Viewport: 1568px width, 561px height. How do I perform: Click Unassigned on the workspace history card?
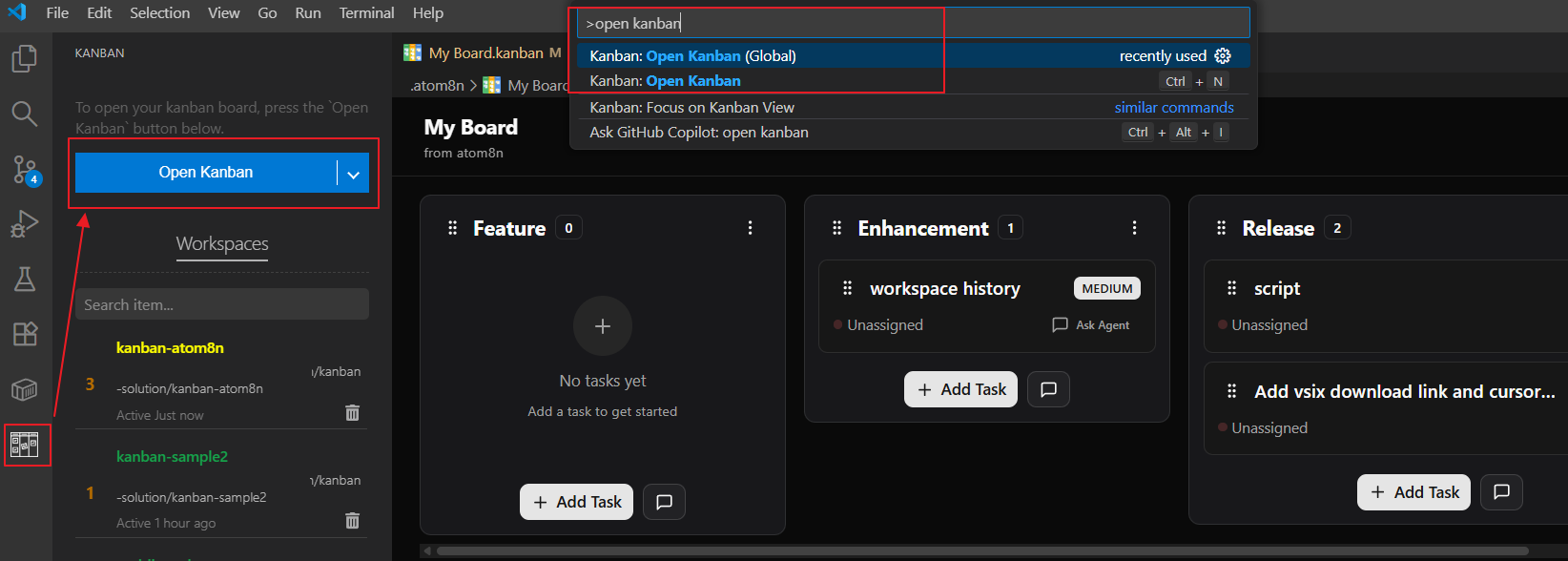tap(885, 325)
